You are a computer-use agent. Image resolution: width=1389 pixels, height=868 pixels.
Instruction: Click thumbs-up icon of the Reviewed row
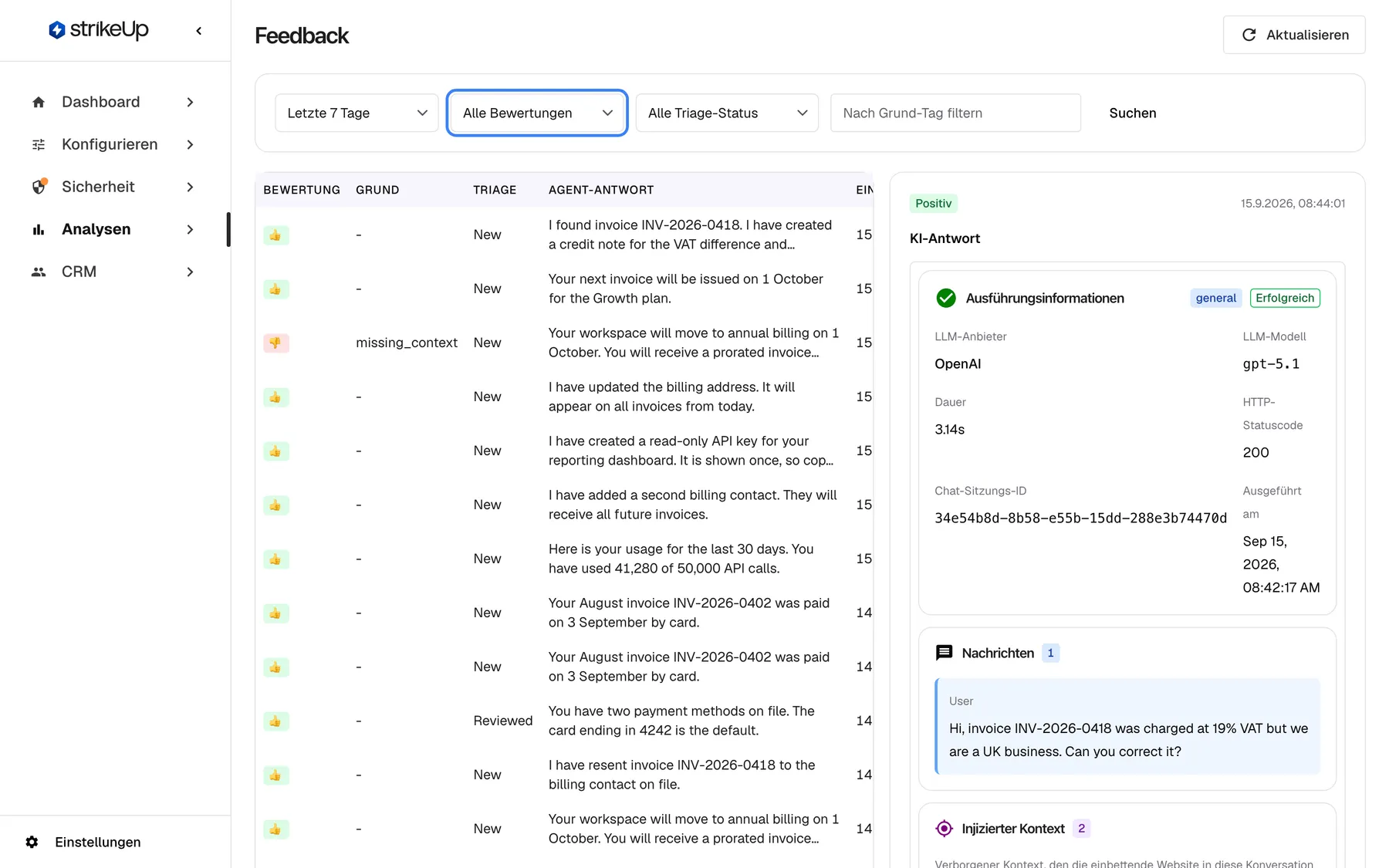275,721
